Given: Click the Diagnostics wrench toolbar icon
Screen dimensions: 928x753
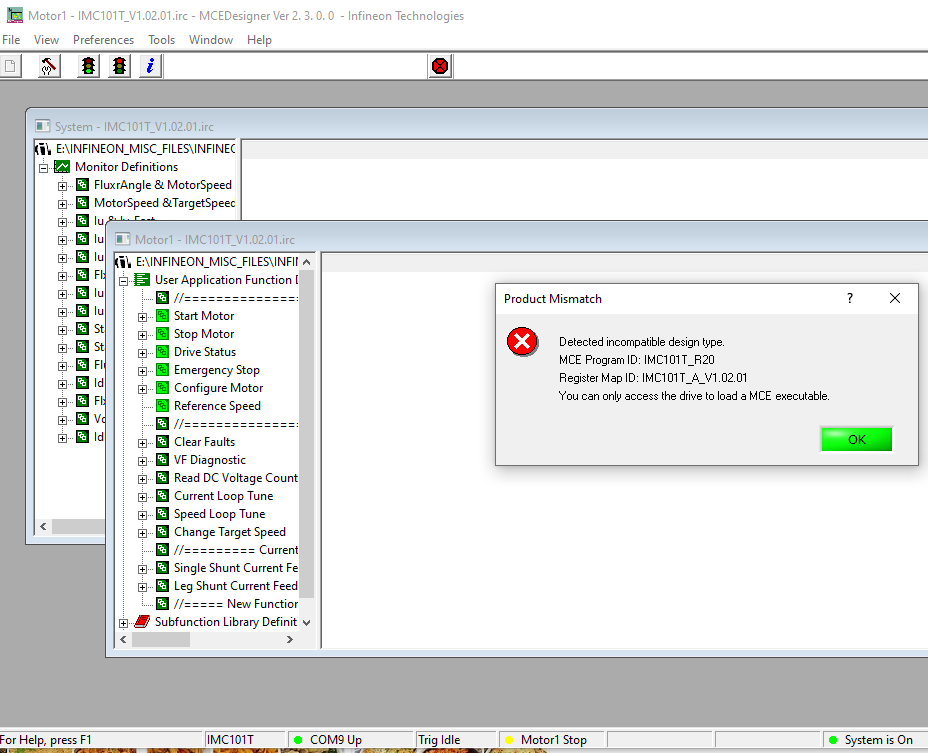Looking at the screenshot, I should [x=48, y=65].
